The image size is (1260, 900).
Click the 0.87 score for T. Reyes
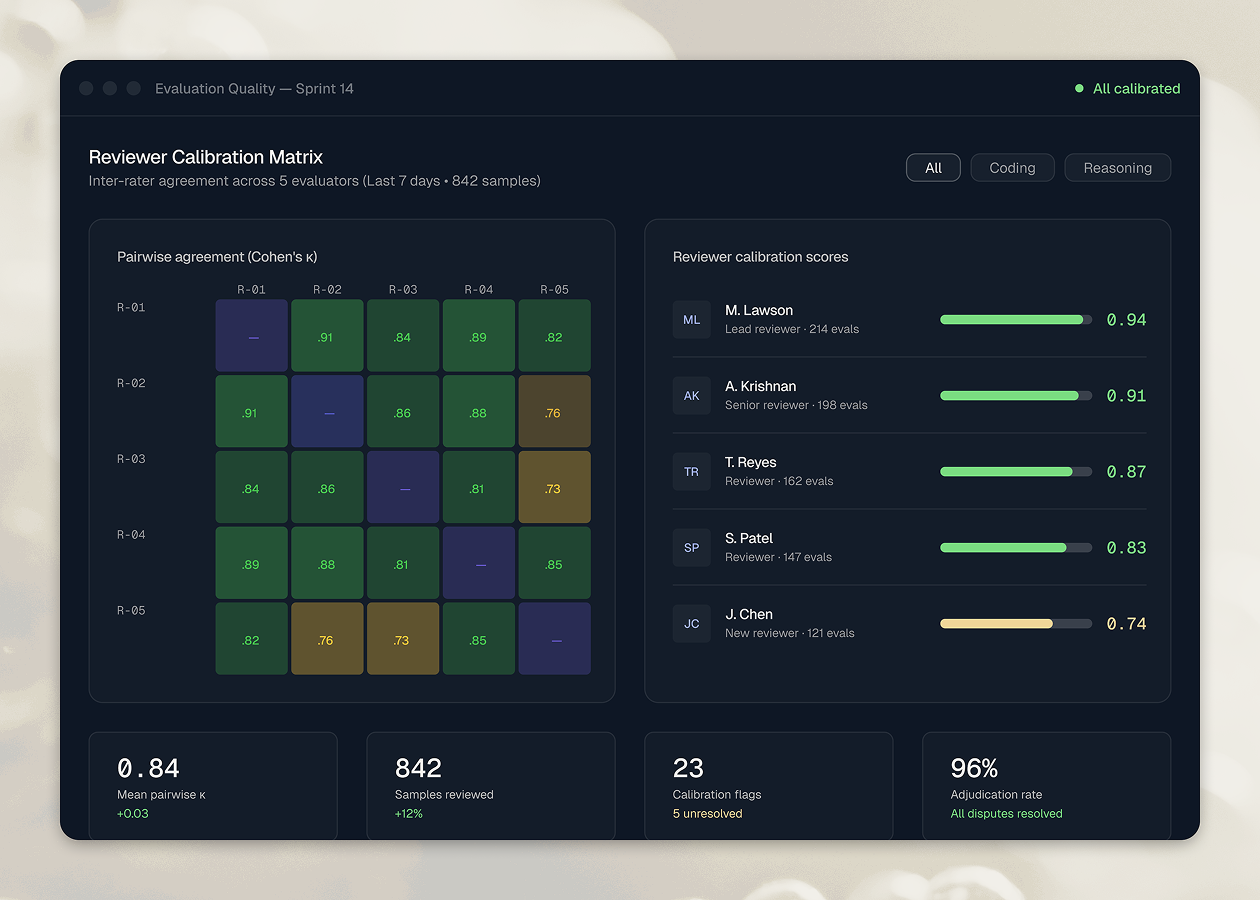(x=1126, y=472)
